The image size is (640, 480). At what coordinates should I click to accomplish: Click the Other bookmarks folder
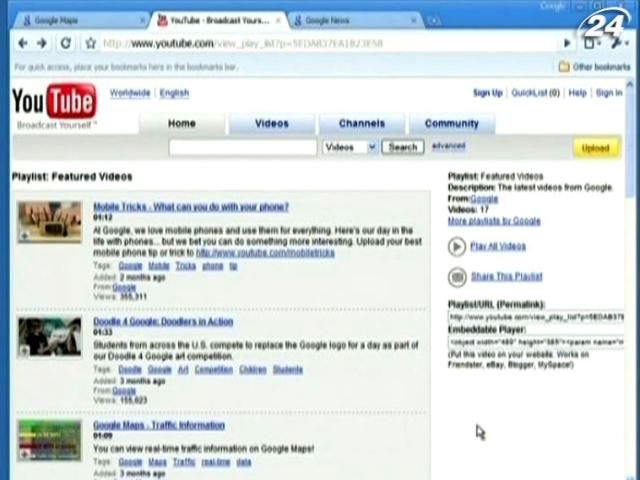tap(595, 67)
